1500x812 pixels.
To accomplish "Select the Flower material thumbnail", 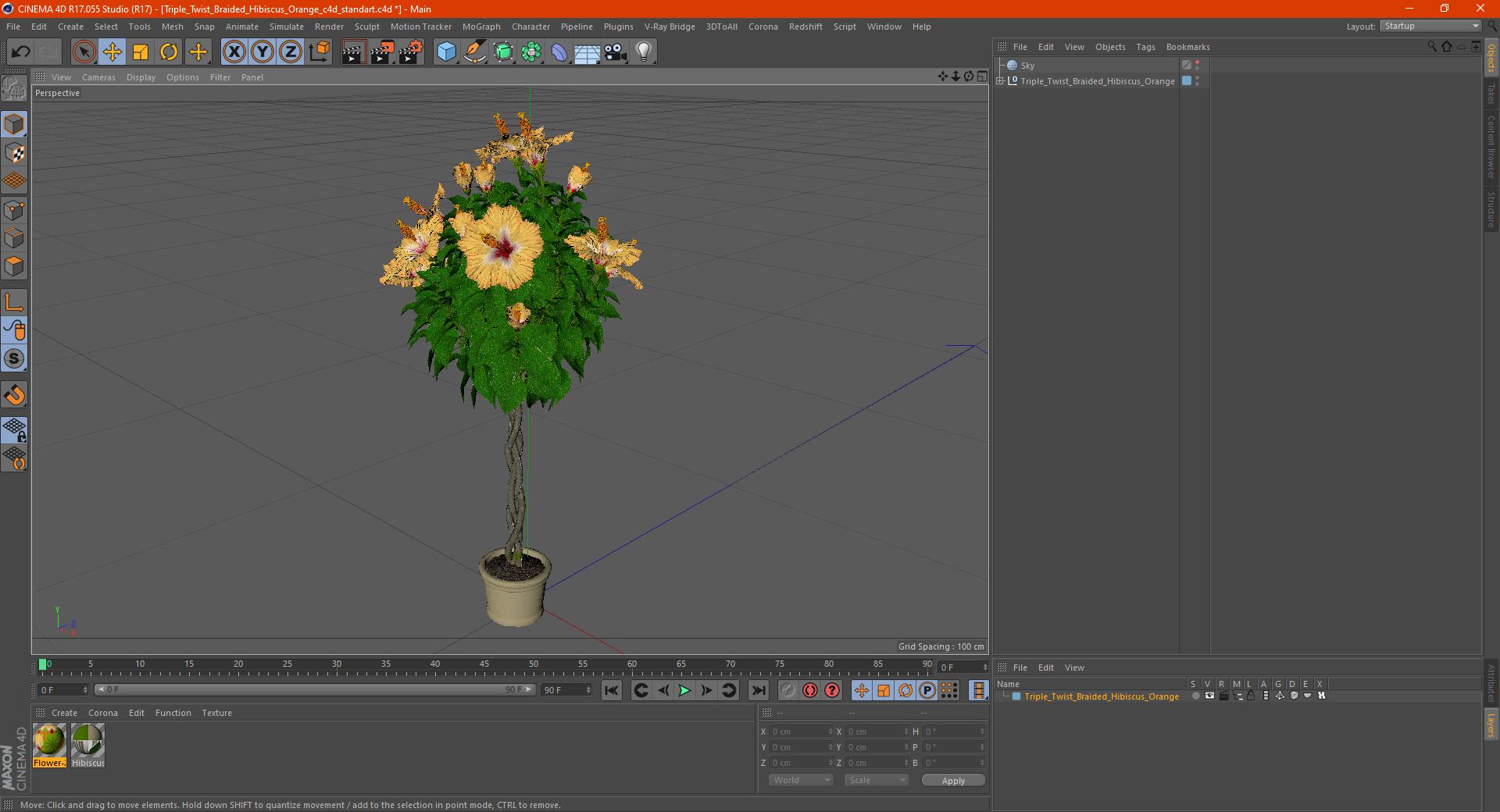I will tap(49, 745).
